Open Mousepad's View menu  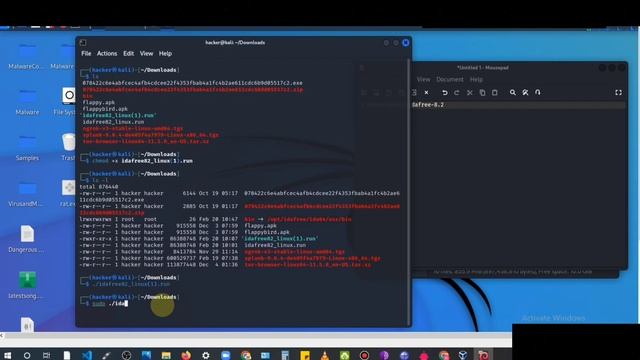pyautogui.click(x=423, y=79)
